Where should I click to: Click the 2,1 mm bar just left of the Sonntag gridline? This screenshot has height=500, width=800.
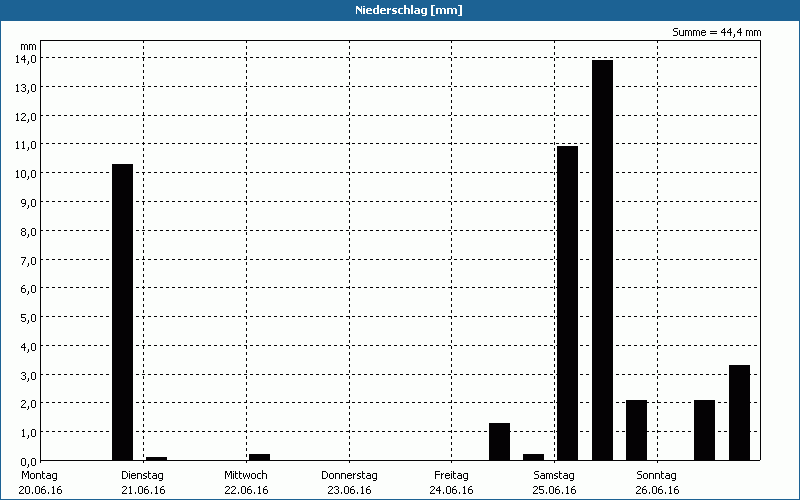click(x=637, y=430)
